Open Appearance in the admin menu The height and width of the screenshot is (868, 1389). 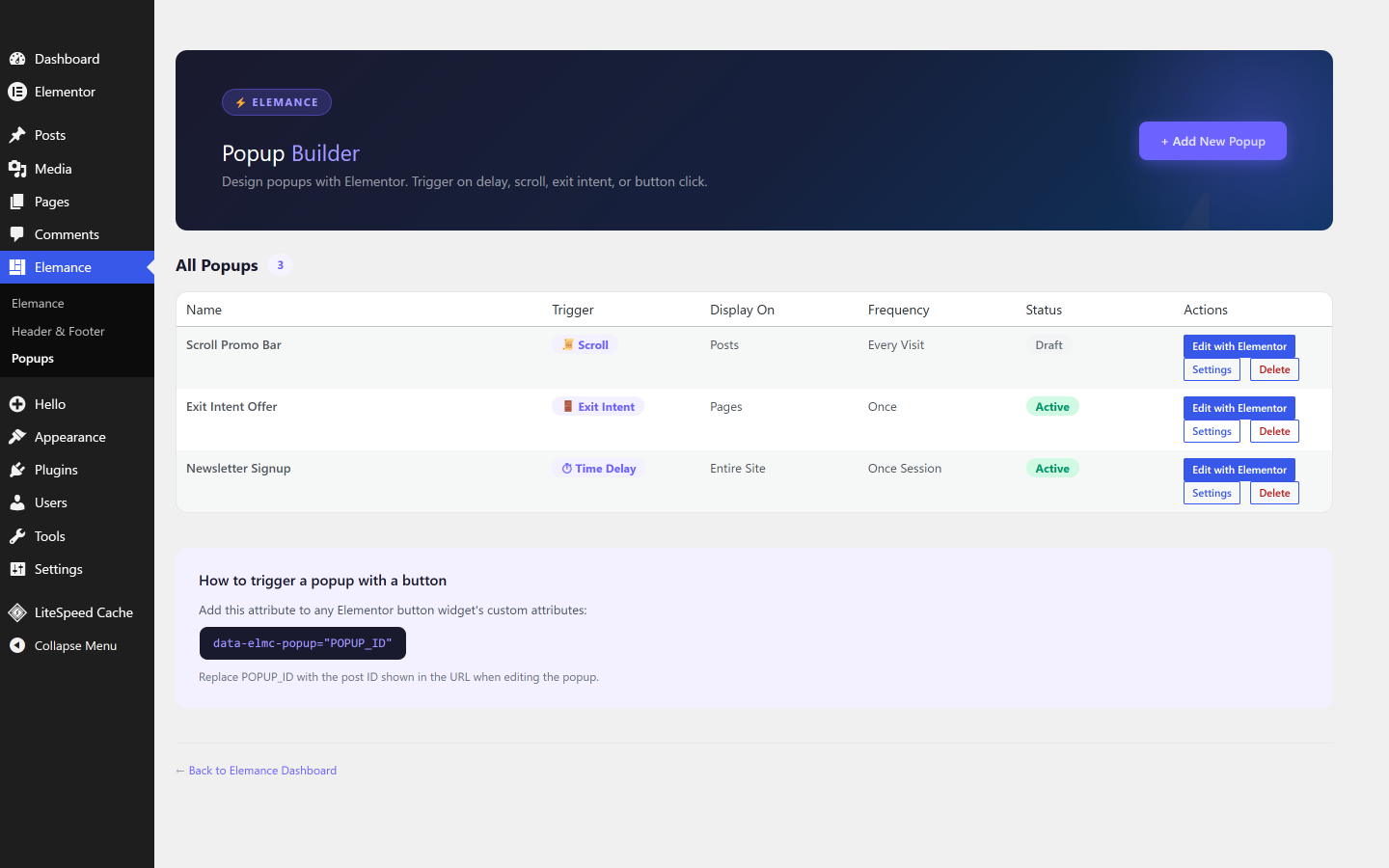tap(77, 437)
